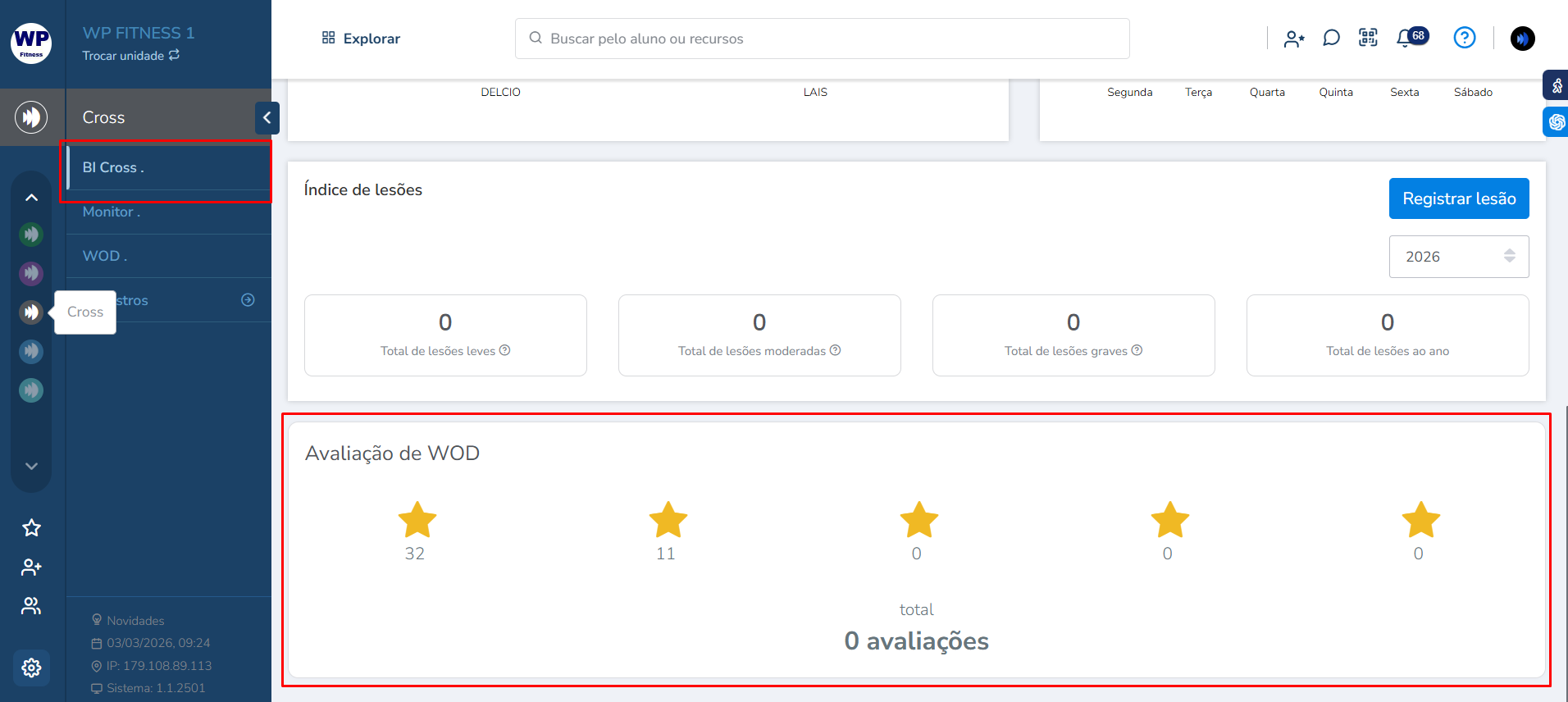Open the help question mark icon
Image resolution: width=1568 pixels, height=702 pixels.
1464,38
